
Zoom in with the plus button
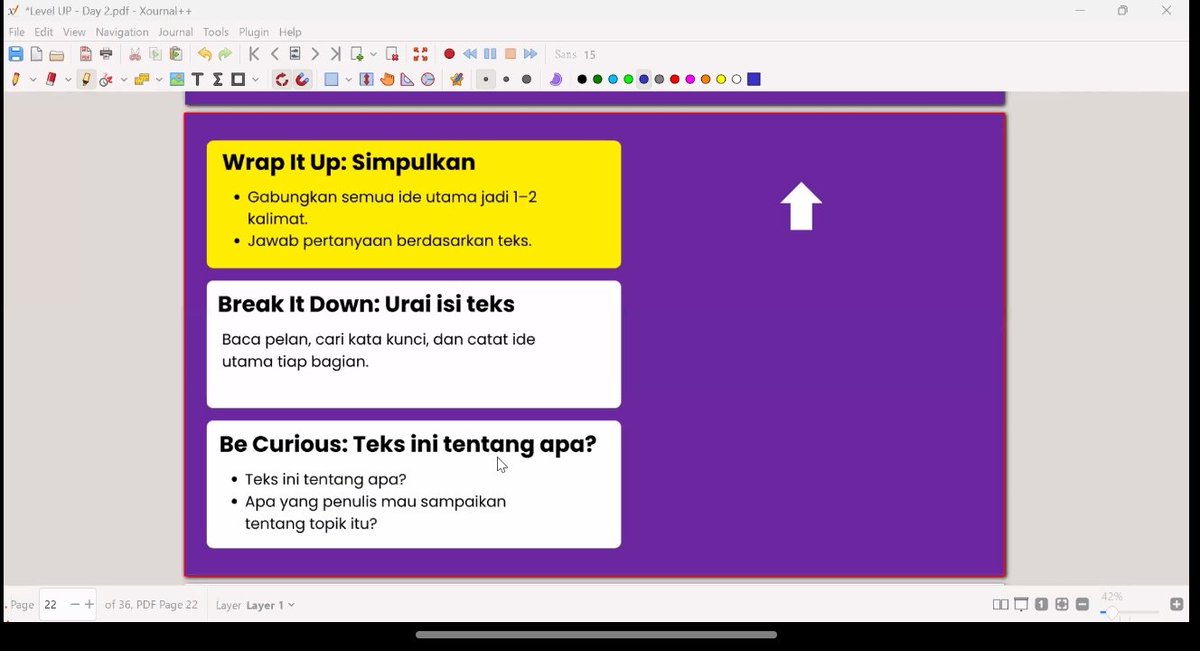point(1177,605)
